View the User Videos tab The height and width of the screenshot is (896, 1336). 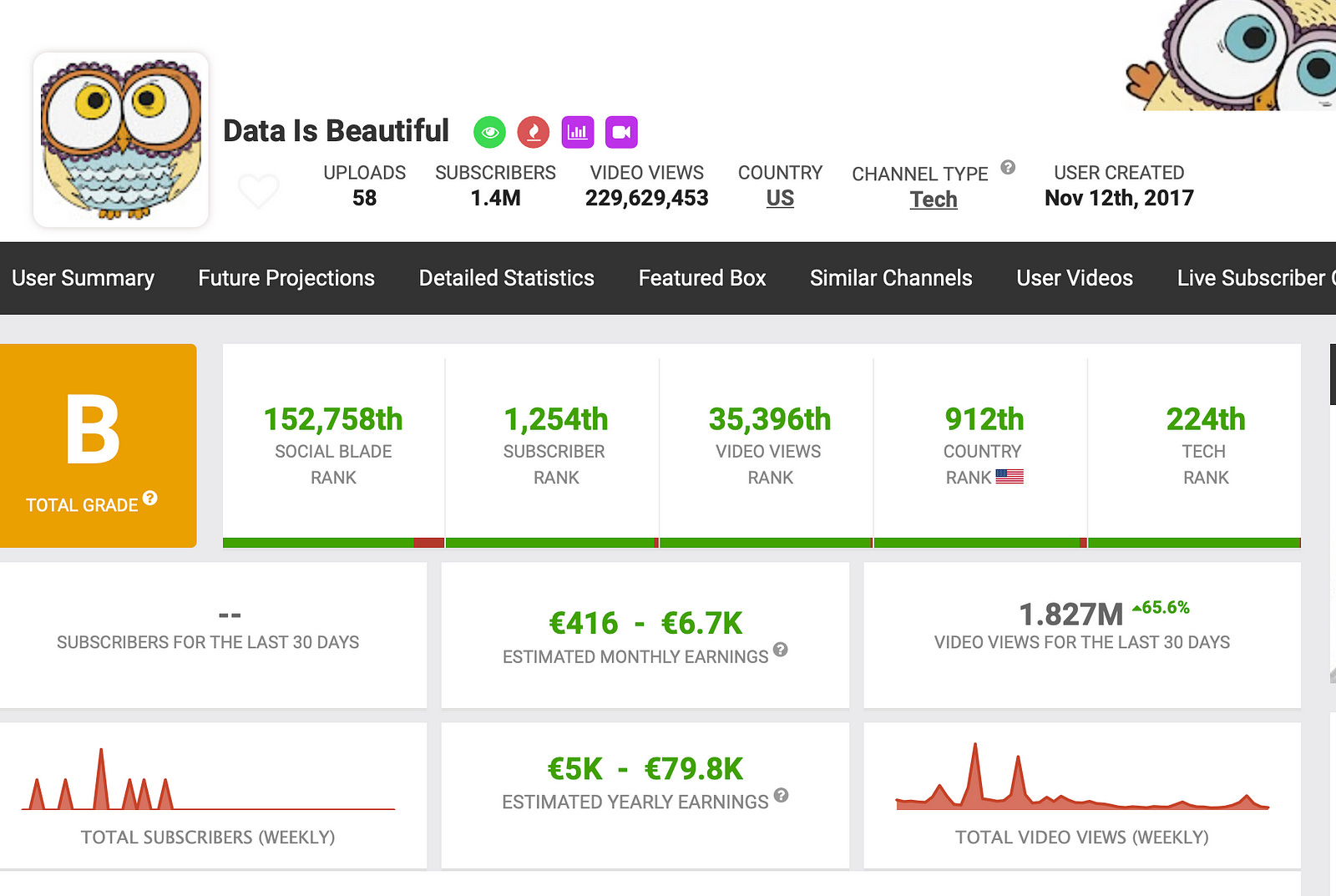pyautogui.click(x=1075, y=278)
